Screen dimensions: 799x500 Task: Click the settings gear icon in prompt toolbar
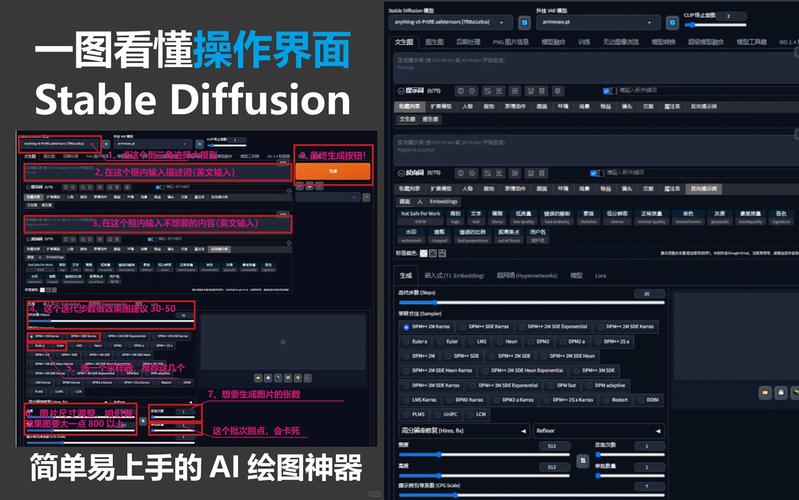click(558, 91)
